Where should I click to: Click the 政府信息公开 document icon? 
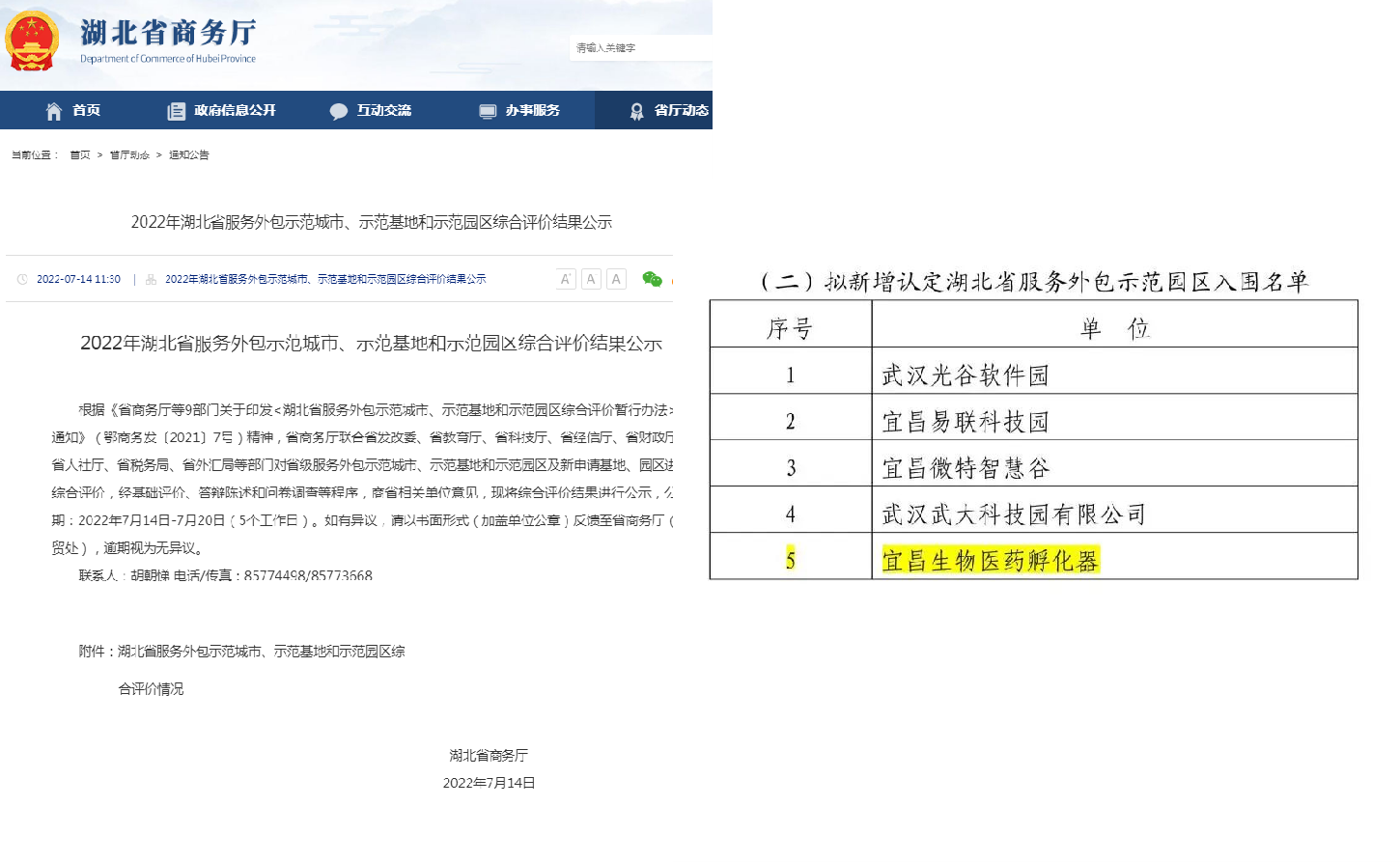[176, 111]
